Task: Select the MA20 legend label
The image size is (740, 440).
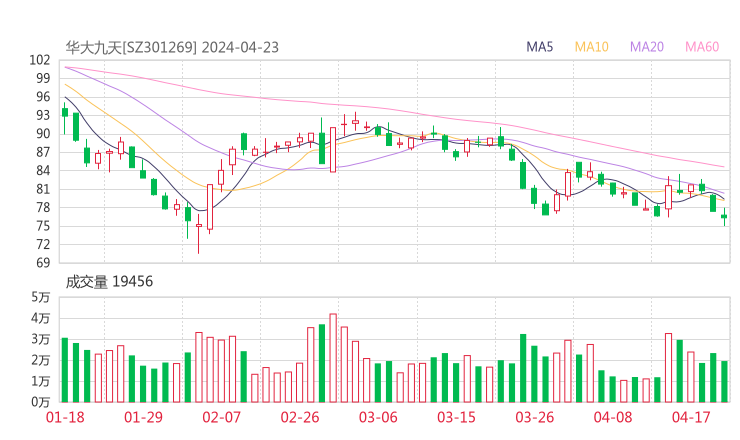Action: pyautogui.click(x=647, y=47)
